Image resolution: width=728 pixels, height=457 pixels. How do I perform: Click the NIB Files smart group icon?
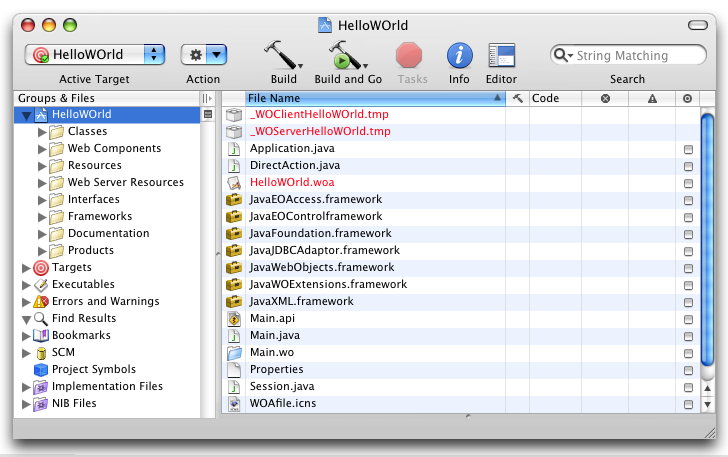coord(41,404)
